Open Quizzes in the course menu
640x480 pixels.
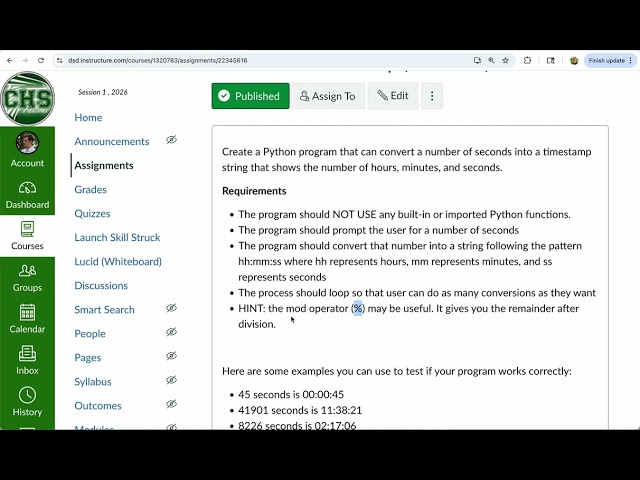pyautogui.click(x=92, y=213)
